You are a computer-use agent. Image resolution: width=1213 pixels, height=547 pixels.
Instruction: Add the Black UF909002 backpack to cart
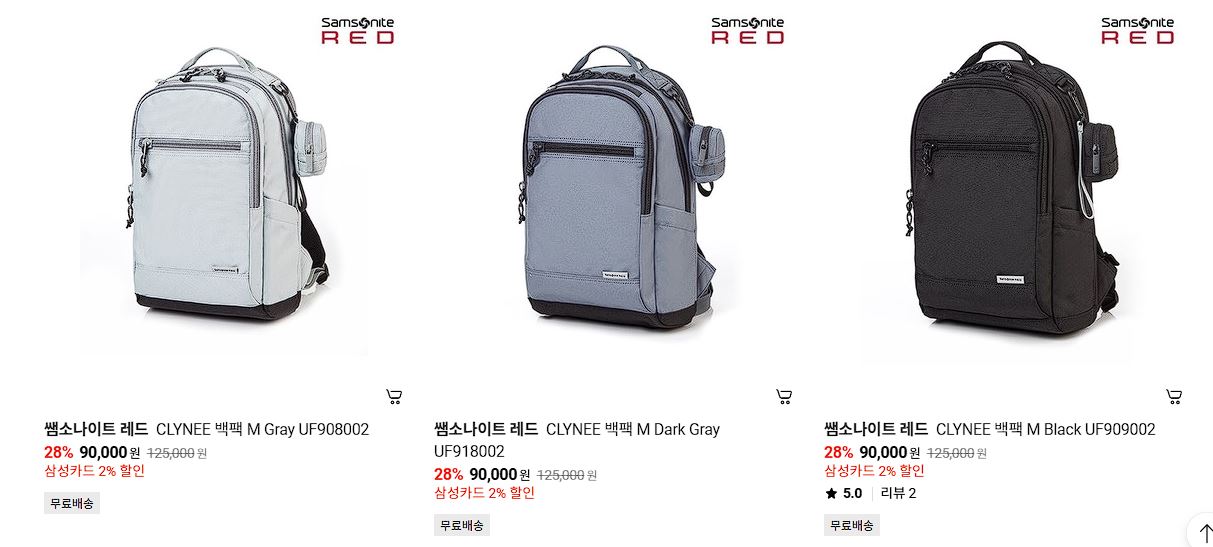(1174, 397)
